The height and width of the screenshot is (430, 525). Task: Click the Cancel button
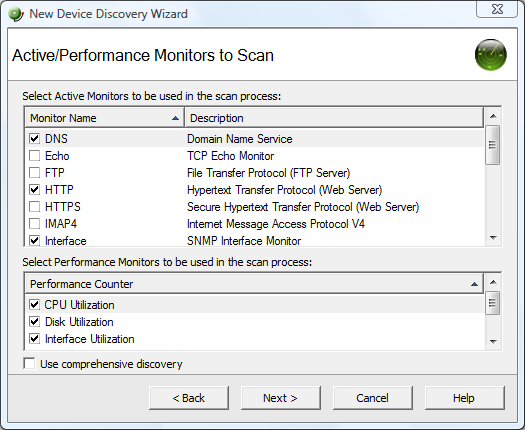pos(373,398)
